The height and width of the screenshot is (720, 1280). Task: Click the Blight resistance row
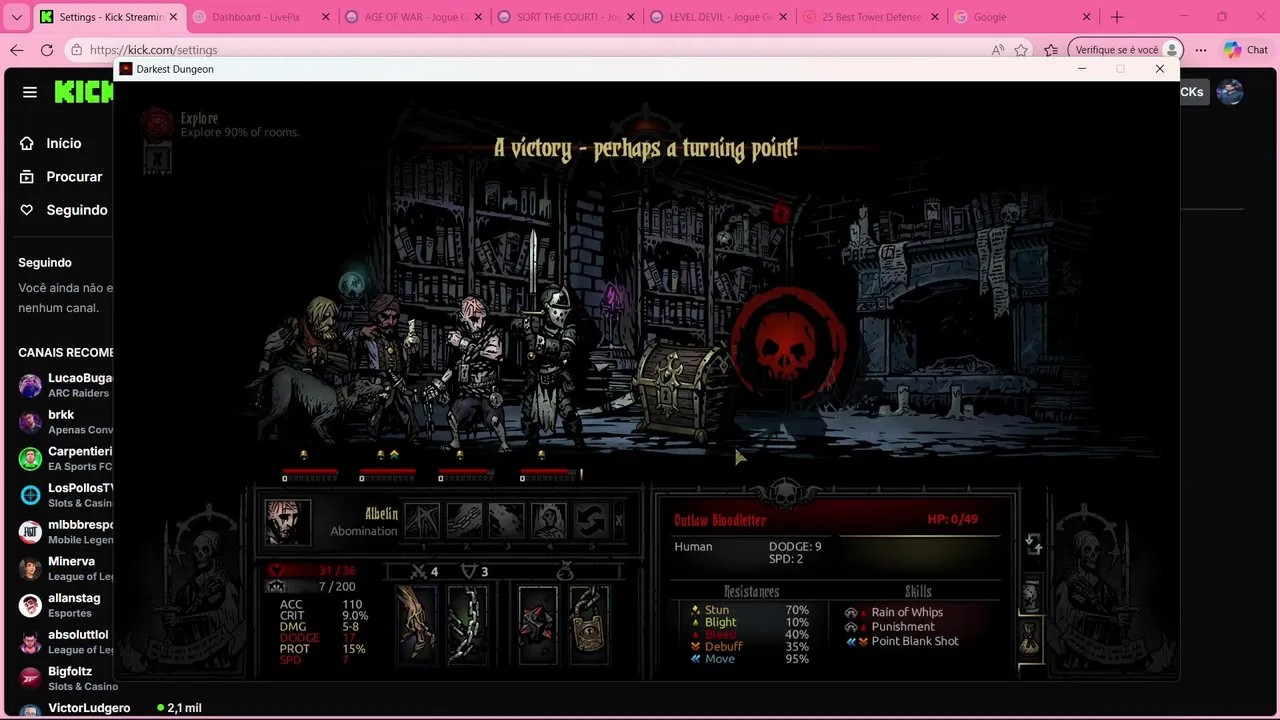coord(749,622)
